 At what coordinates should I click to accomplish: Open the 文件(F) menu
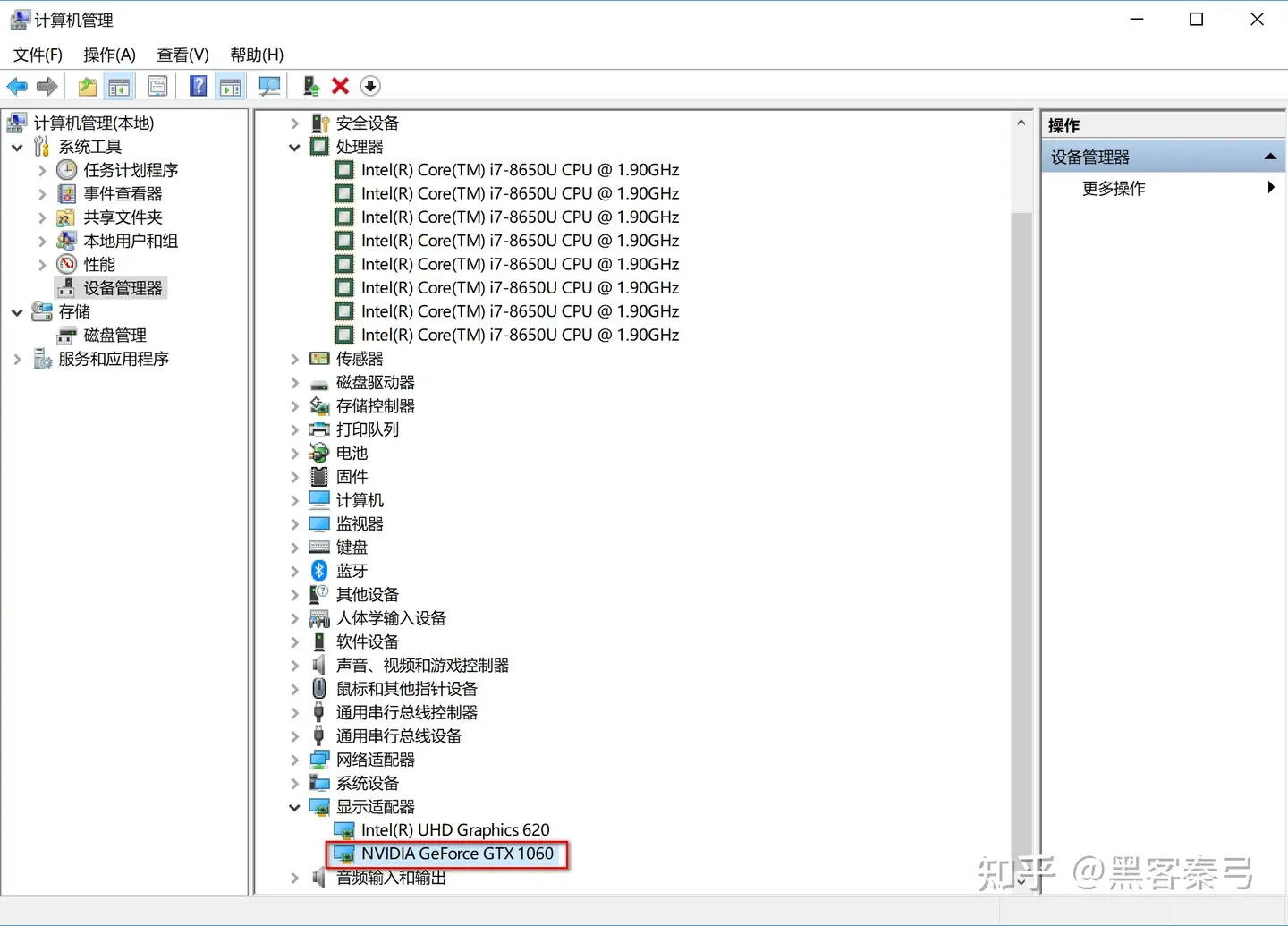point(38,55)
